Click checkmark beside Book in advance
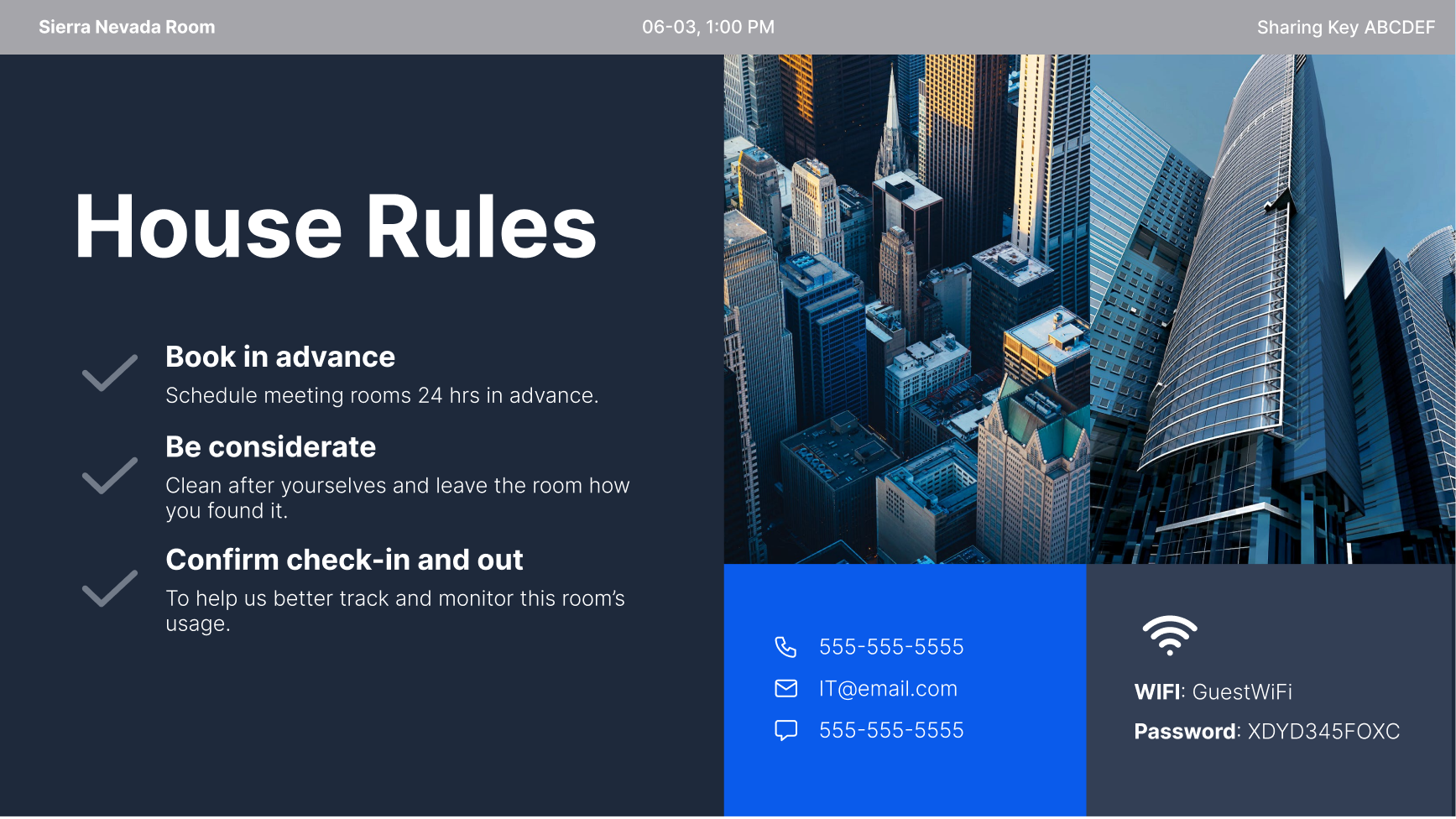This screenshot has height=819, width=1456. [110, 373]
